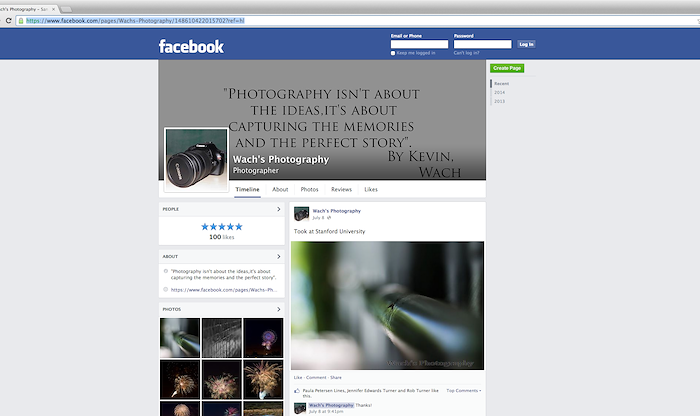Click the green padlock in address bar

21,21
